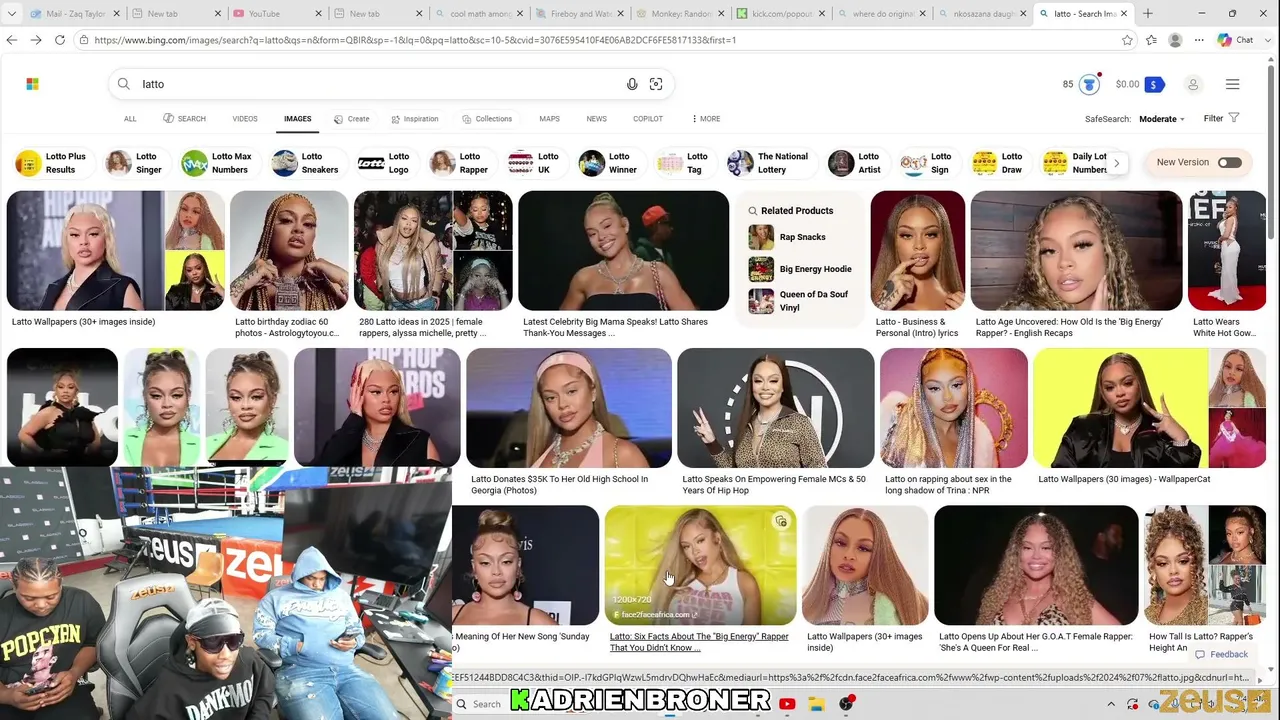Close the YouTube browser tab
Image resolution: width=1280 pixels, height=720 pixels.
[318, 14]
